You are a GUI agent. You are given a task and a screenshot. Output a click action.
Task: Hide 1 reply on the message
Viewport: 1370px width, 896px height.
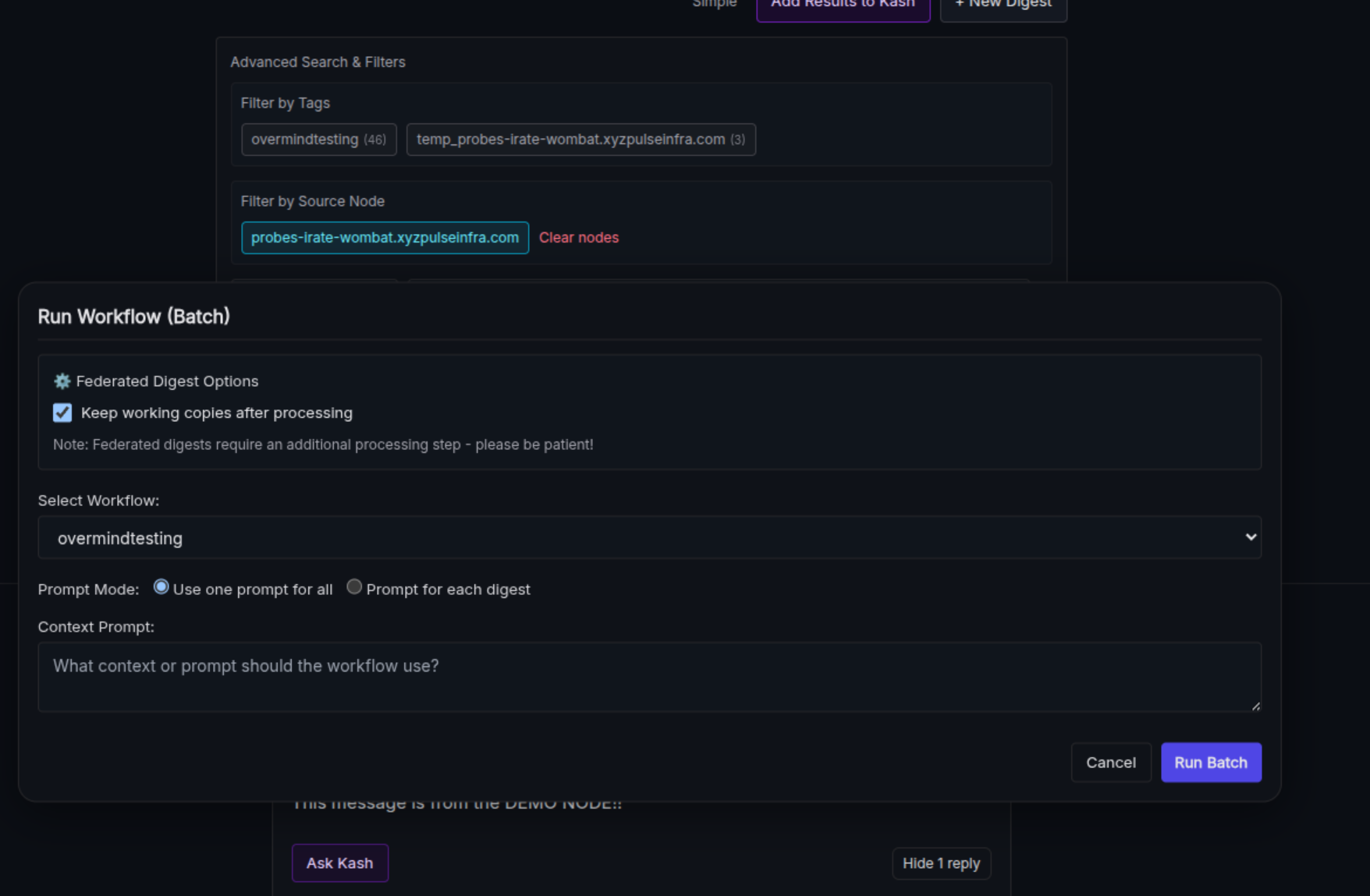tap(941, 863)
